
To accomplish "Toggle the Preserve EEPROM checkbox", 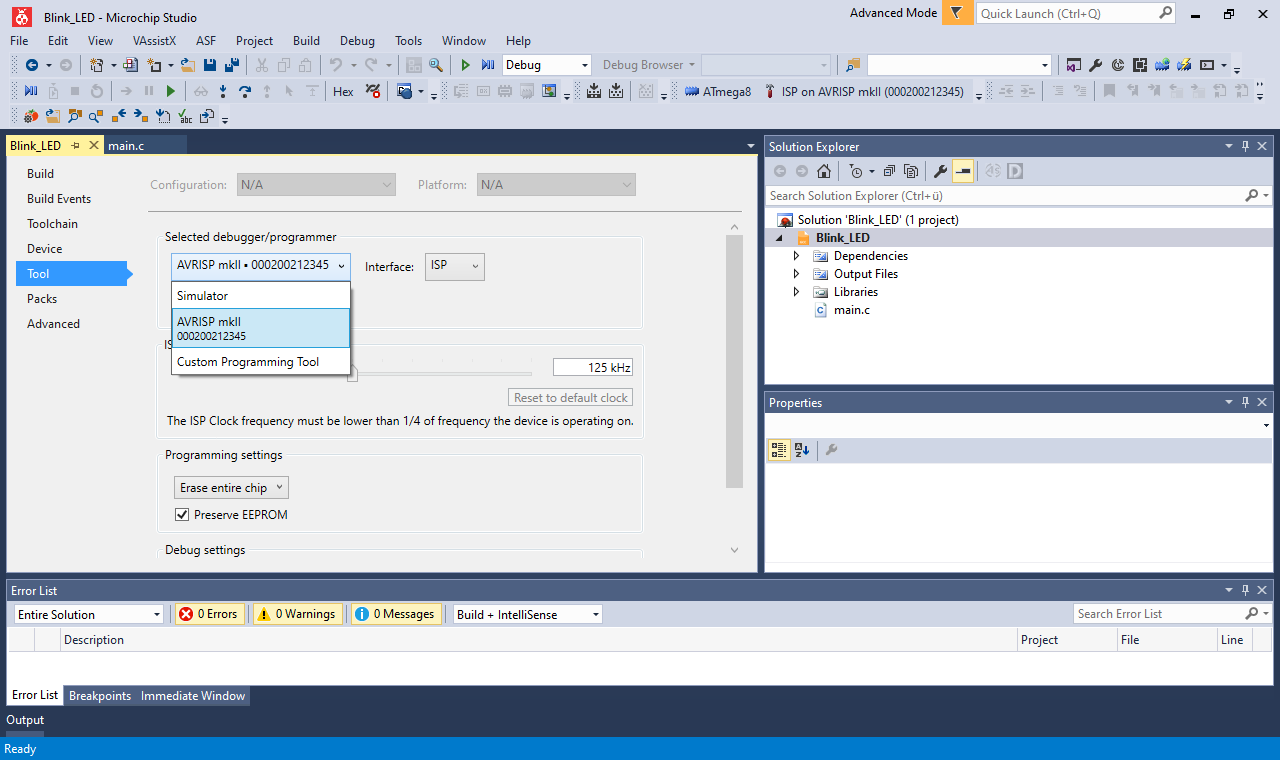I will [182, 515].
